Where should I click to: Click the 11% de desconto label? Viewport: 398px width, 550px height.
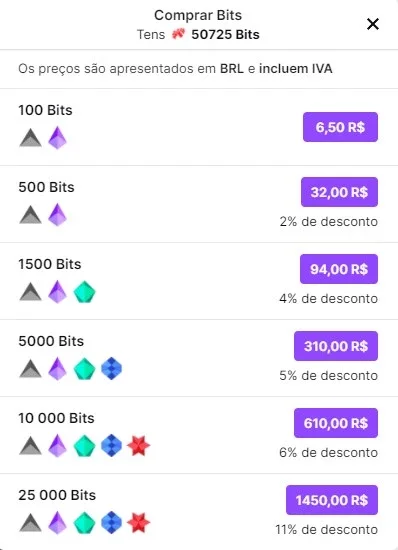point(326,529)
